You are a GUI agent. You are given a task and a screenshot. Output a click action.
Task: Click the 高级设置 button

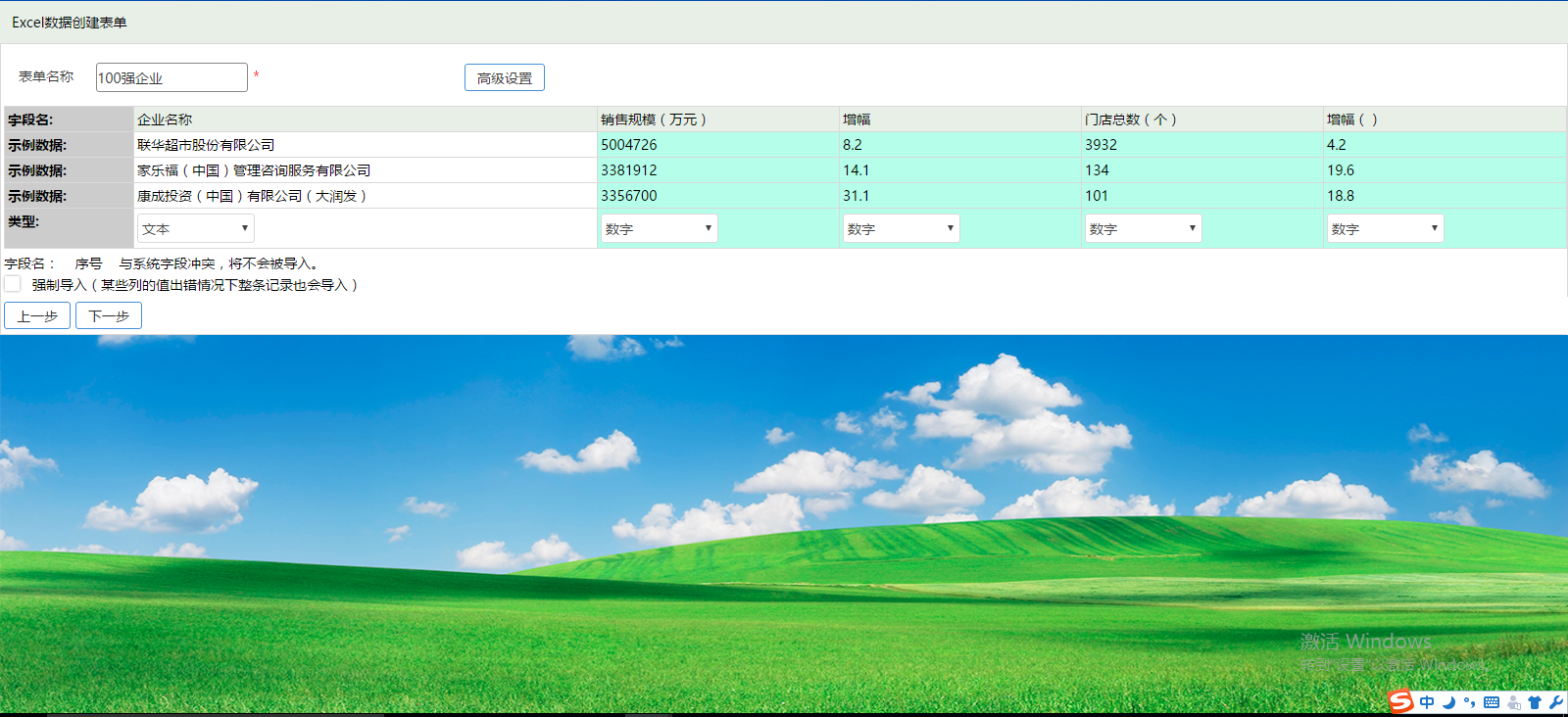point(505,77)
